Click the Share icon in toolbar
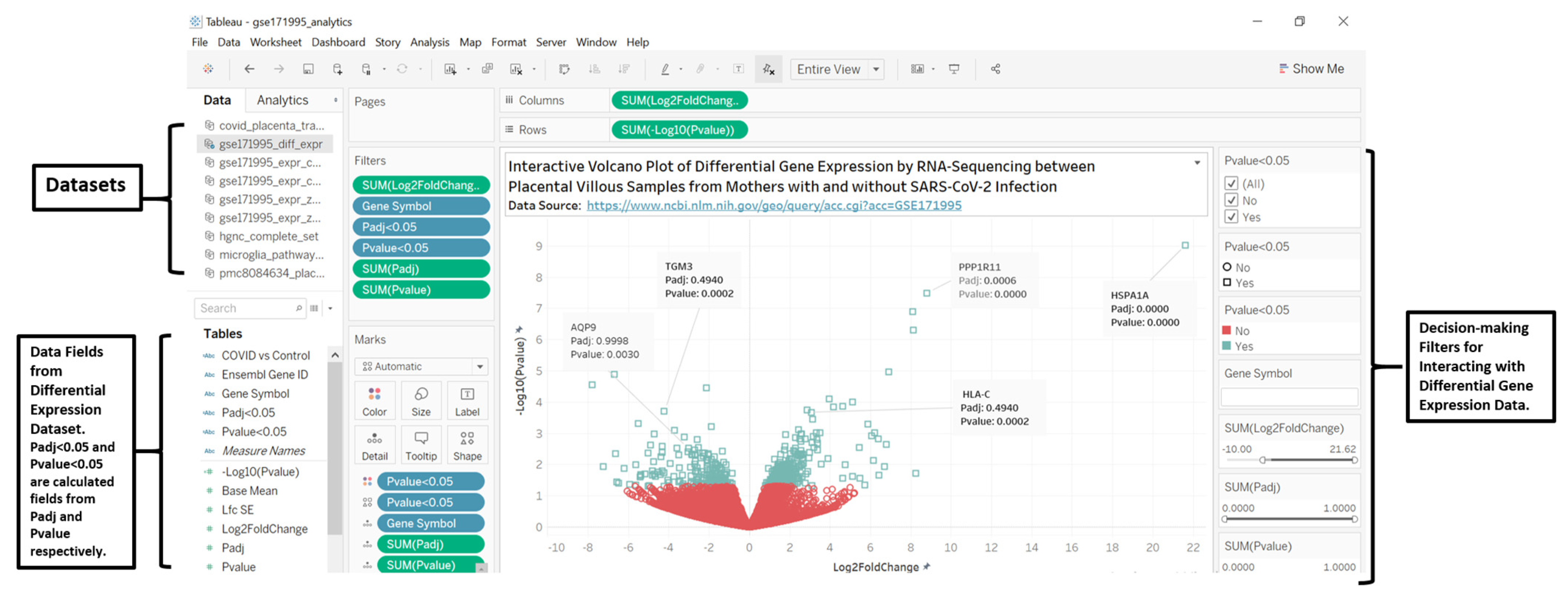Screen dimensions: 1568x601 pyautogui.click(x=995, y=69)
